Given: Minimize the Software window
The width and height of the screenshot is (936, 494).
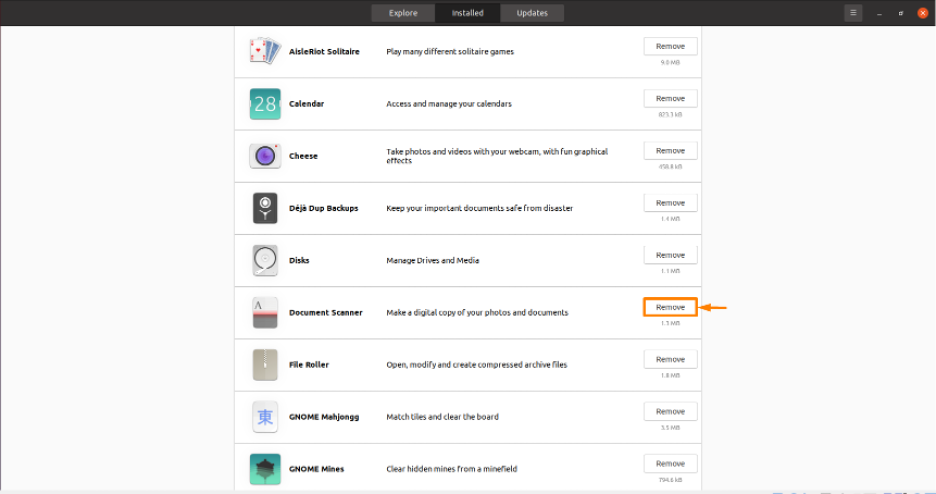Looking at the screenshot, I should tap(879, 13).
